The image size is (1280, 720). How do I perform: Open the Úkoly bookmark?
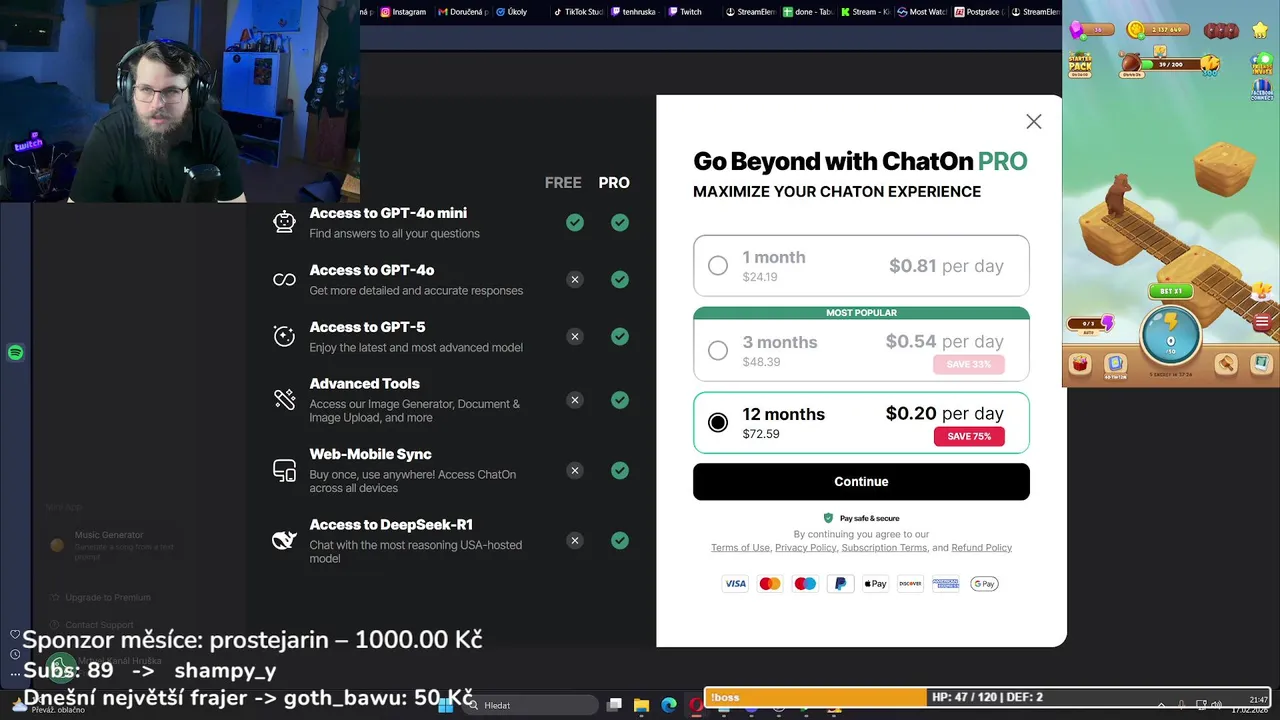[x=510, y=12]
